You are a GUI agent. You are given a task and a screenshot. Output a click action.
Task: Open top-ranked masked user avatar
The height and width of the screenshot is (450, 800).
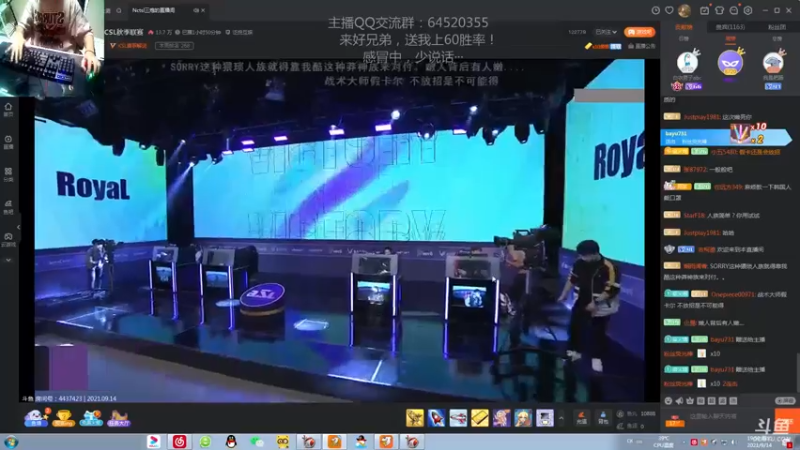pyautogui.click(x=731, y=62)
